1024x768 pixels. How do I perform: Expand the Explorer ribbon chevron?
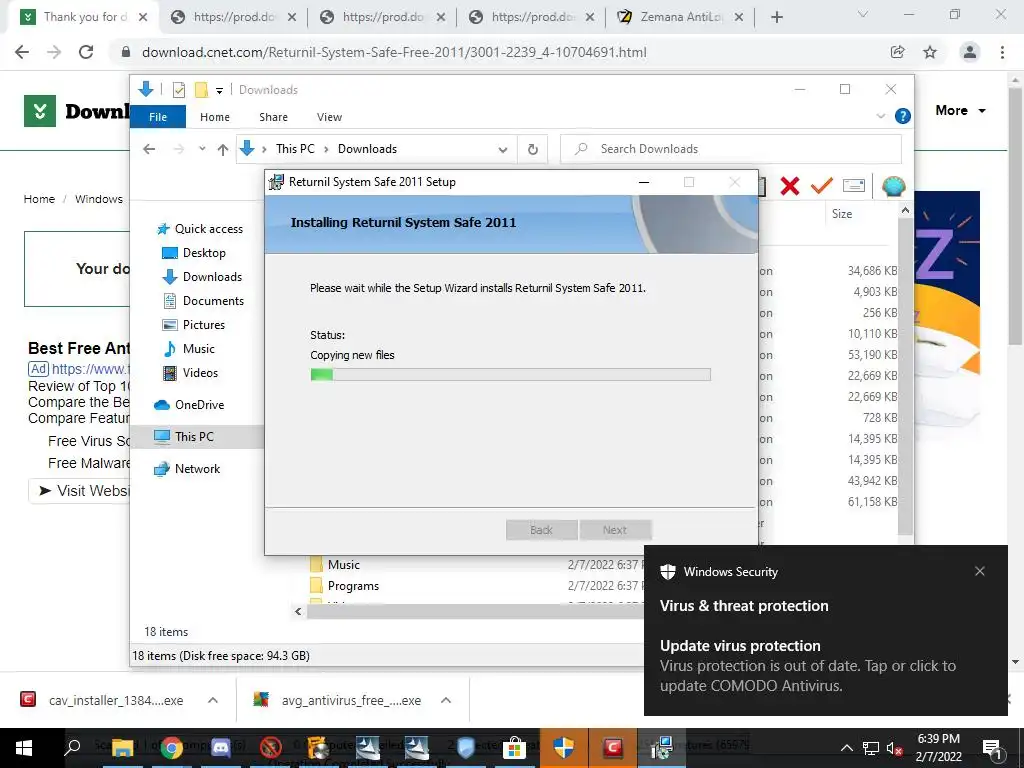(881, 116)
